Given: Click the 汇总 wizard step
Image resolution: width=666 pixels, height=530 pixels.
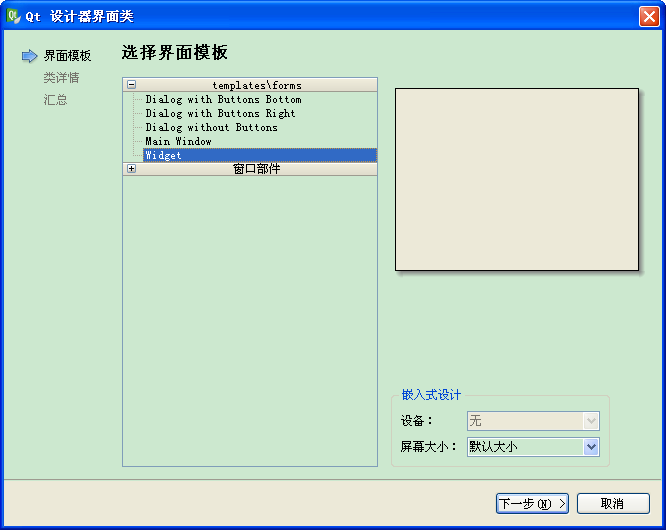Looking at the screenshot, I should pyautogui.click(x=56, y=100).
